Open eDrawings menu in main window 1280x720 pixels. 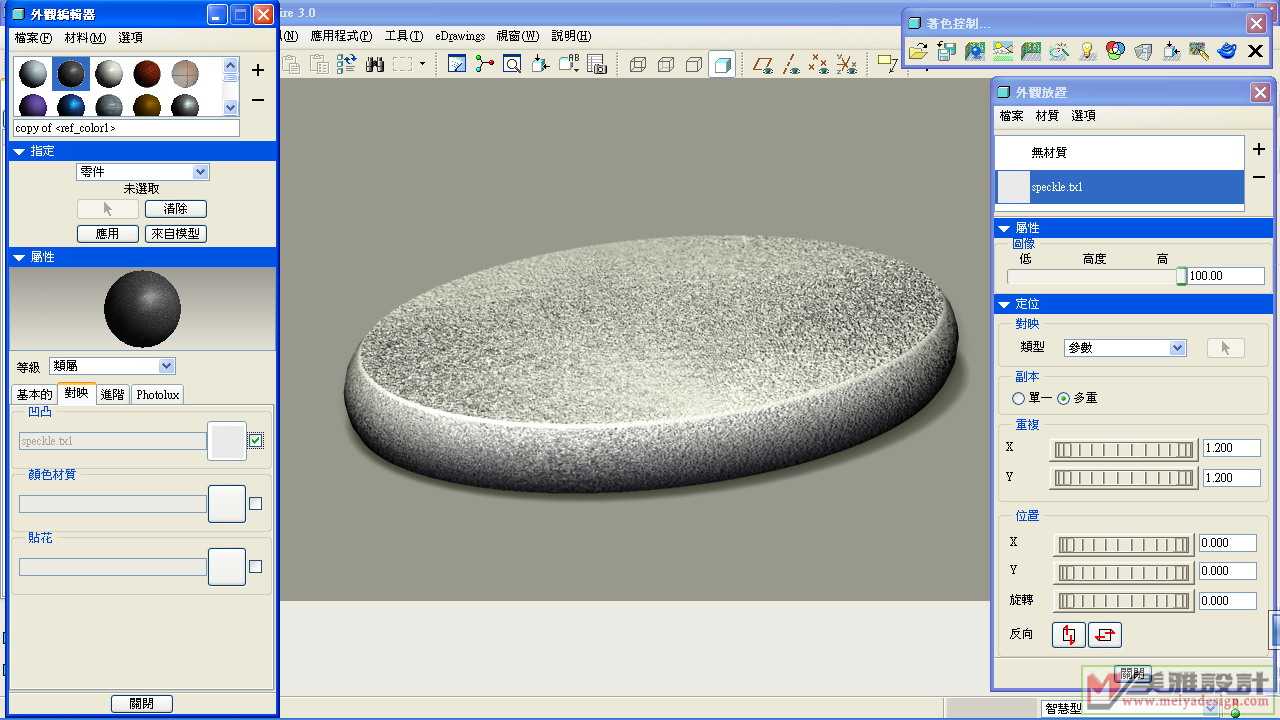460,36
